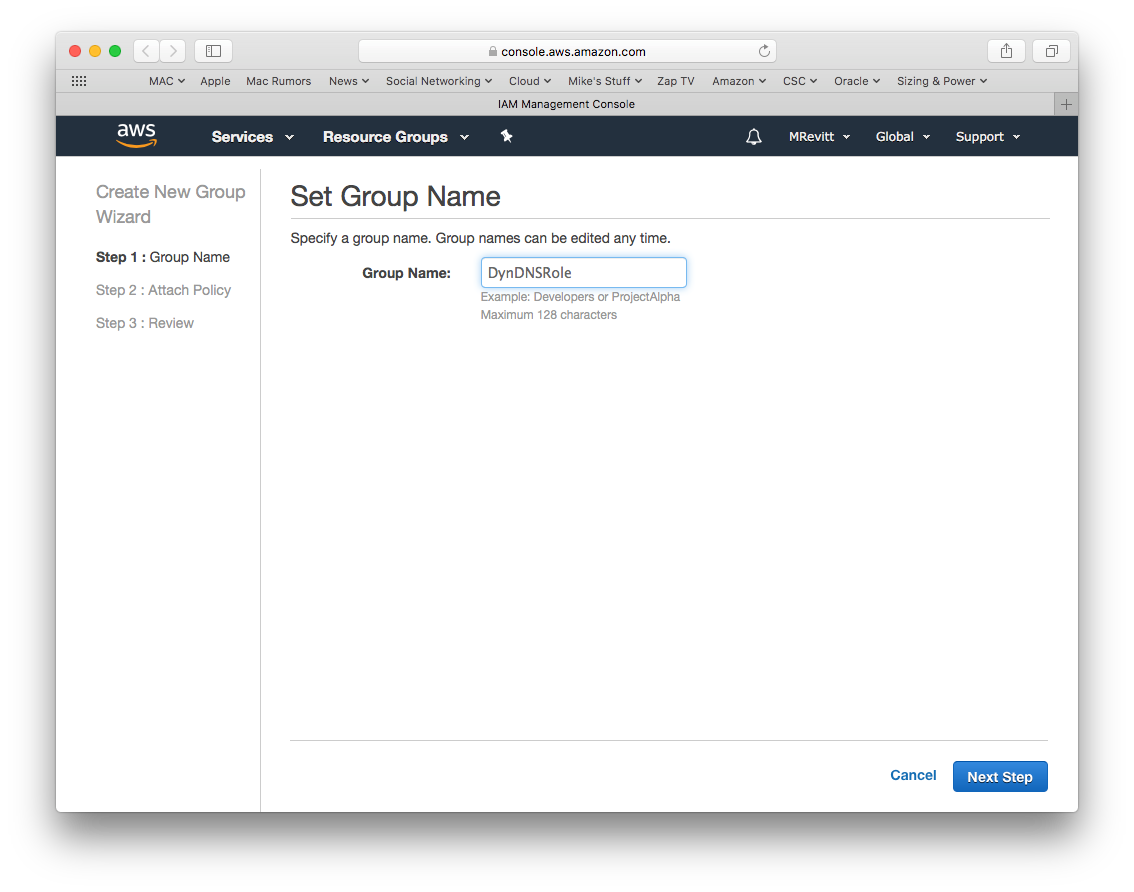Reload the page with refresh icon
The image size is (1134, 892).
click(x=764, y=51)
